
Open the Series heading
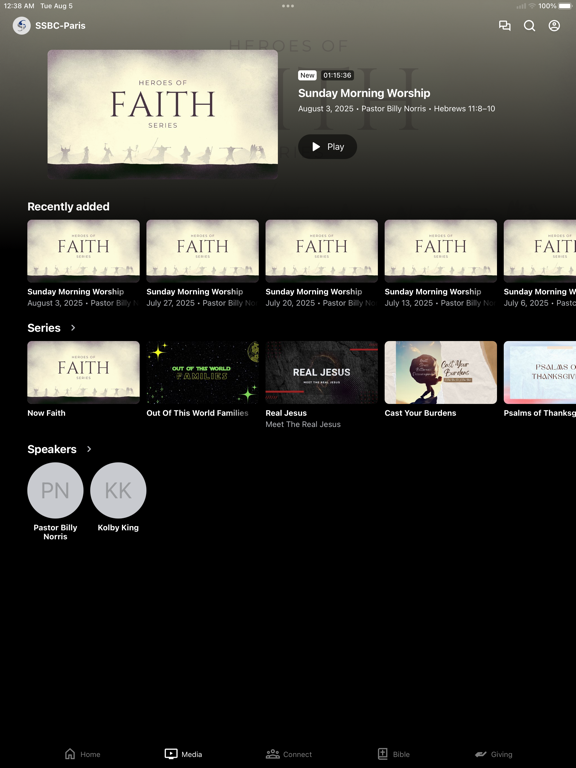[44, 328]
